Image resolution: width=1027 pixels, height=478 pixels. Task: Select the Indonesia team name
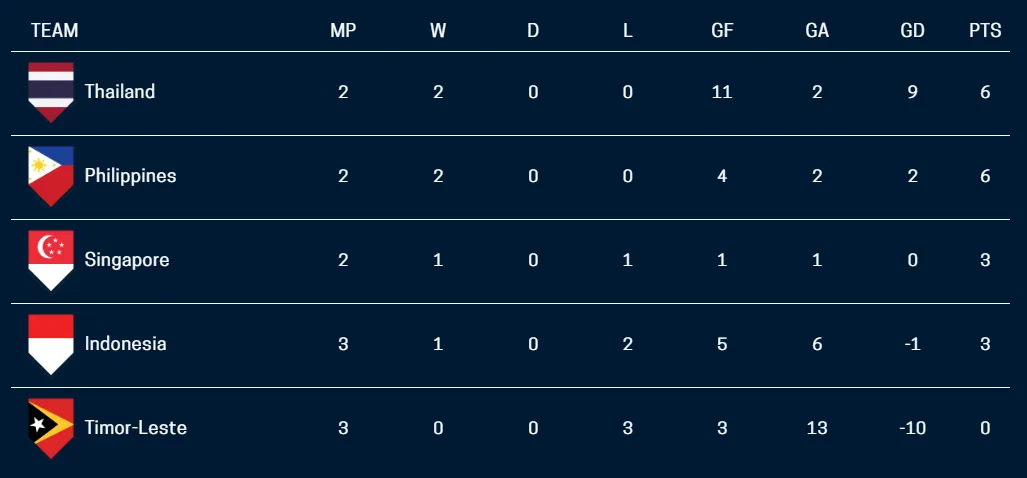click(x=125, y=344)
